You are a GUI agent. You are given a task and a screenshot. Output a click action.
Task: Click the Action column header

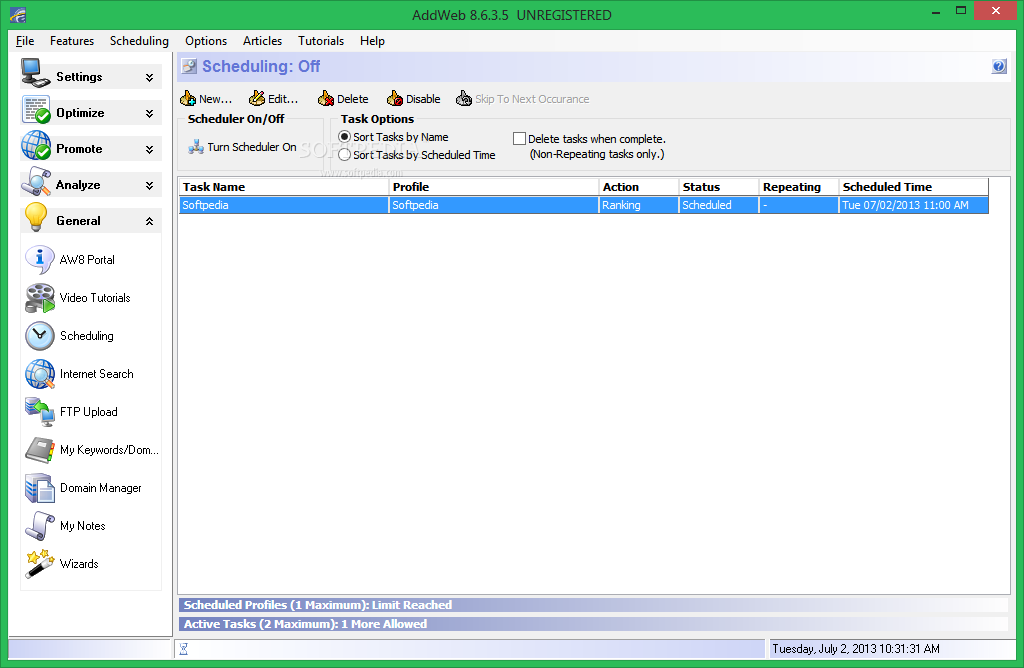click(639, 187)
